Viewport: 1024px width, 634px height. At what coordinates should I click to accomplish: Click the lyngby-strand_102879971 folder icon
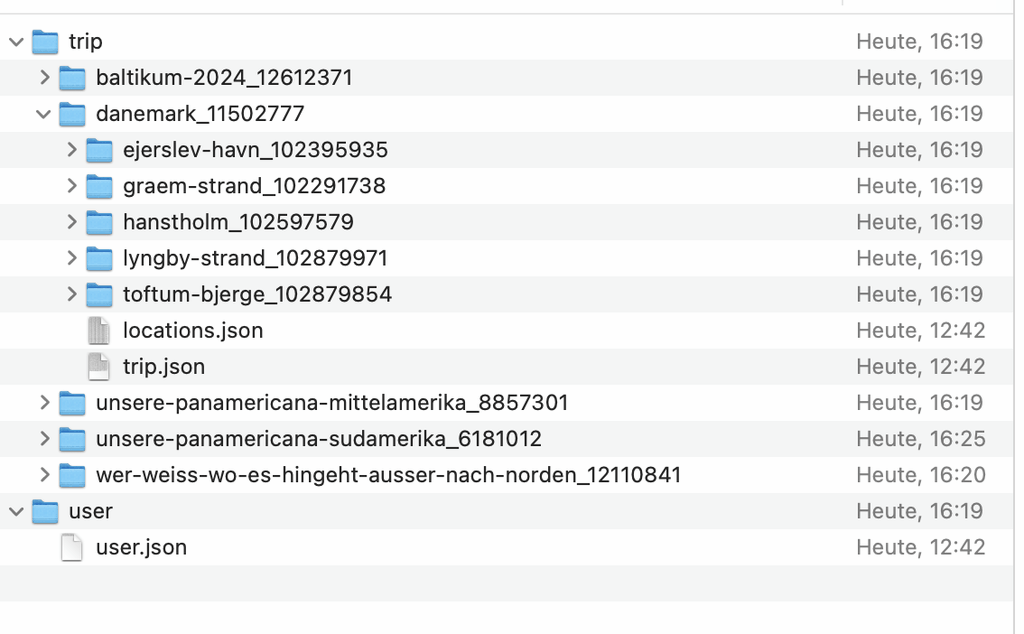tap(99, 259)
